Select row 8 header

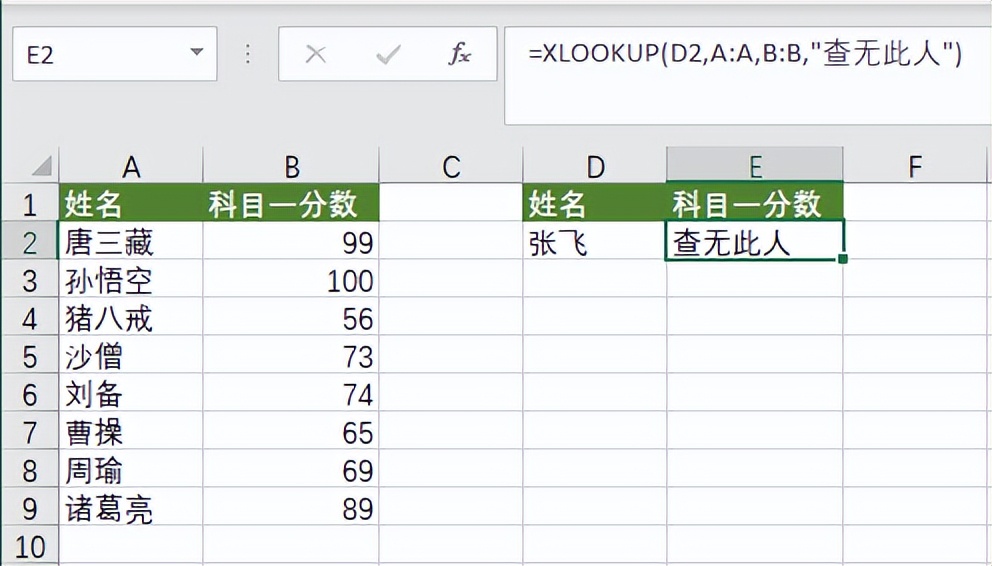(30, 469)
